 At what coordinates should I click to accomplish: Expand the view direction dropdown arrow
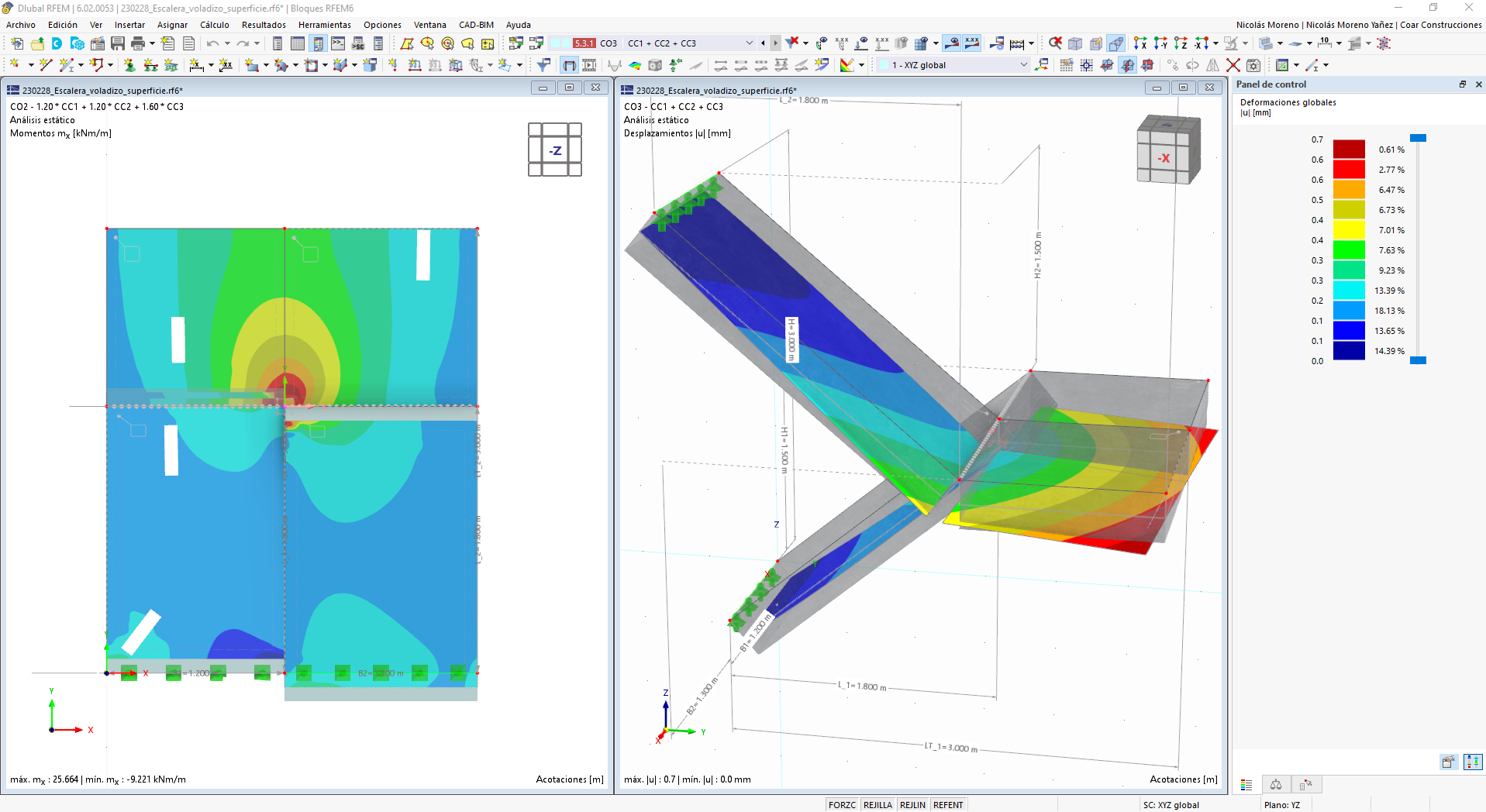tap(1215, 43)
